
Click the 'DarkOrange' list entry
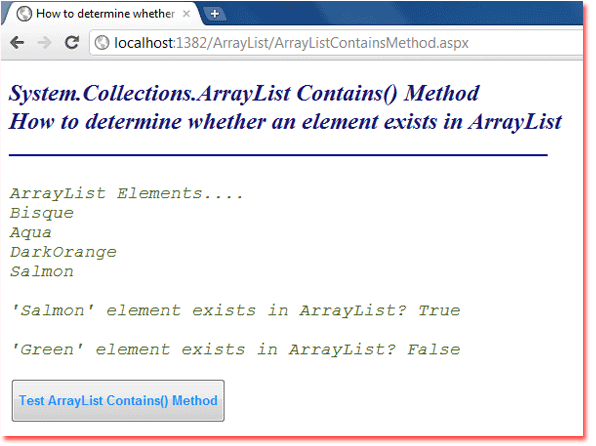[63, 252]
